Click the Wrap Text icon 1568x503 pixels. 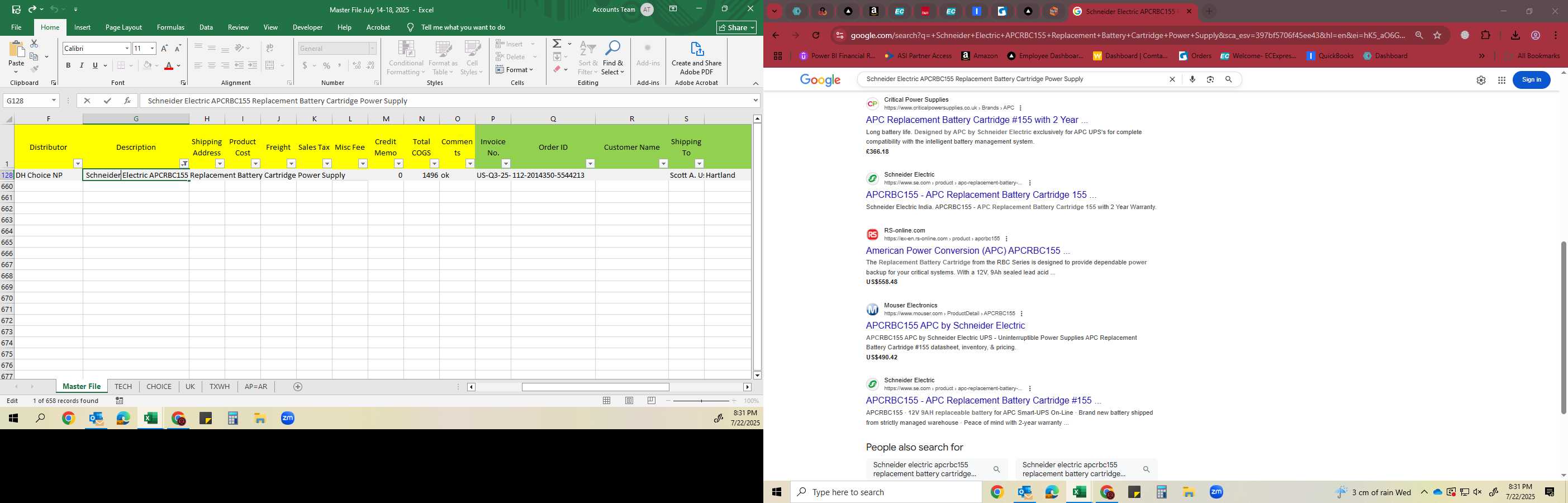click(270, 48)
